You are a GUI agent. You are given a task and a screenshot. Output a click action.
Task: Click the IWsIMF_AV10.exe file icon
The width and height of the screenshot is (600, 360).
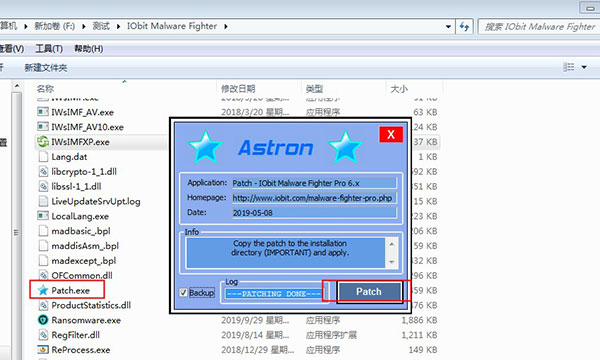[43, 127]
